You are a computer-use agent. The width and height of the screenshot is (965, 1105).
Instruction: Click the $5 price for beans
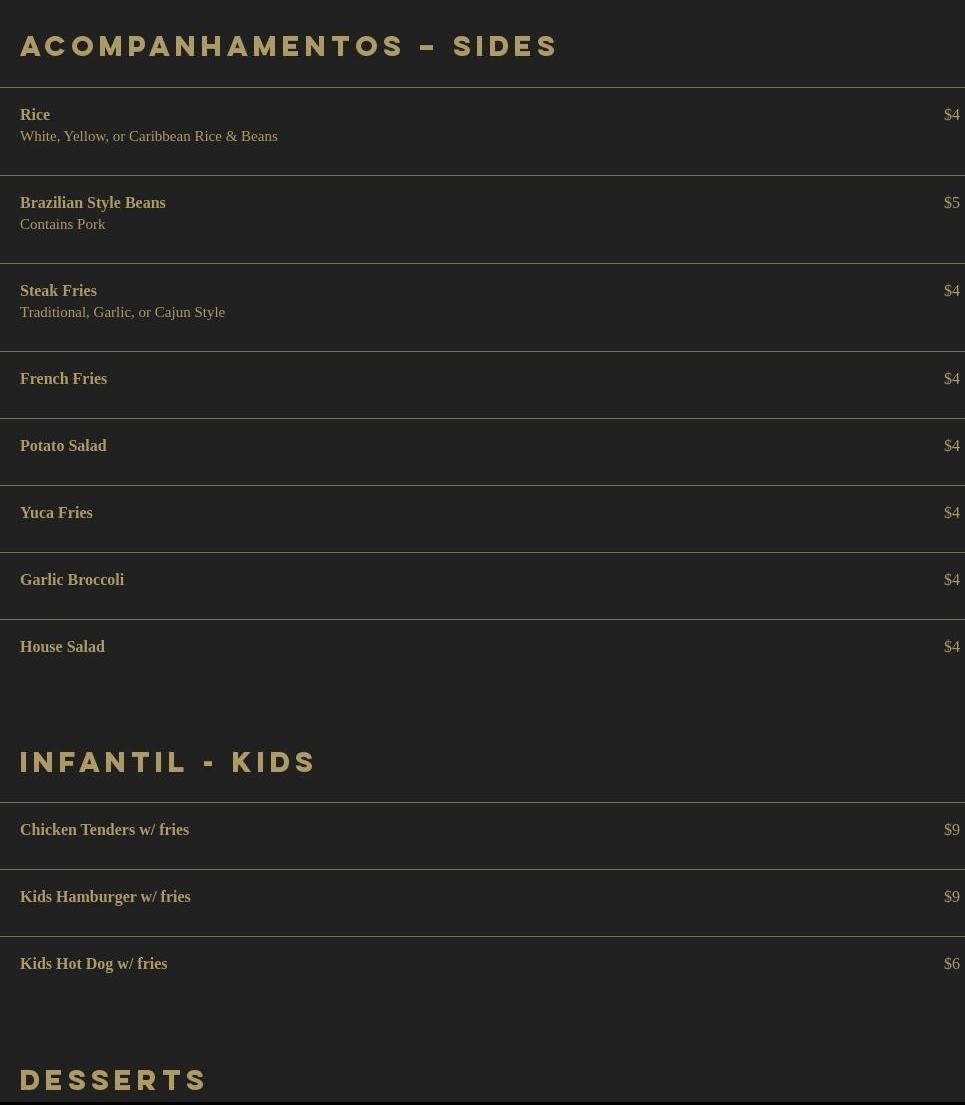[951, 203]
